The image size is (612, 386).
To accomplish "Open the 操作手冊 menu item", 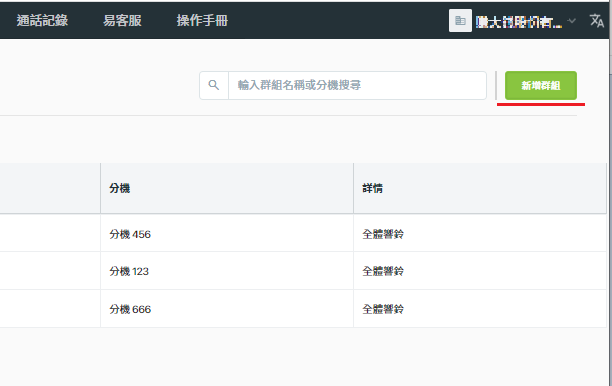I will coord(202,20).
